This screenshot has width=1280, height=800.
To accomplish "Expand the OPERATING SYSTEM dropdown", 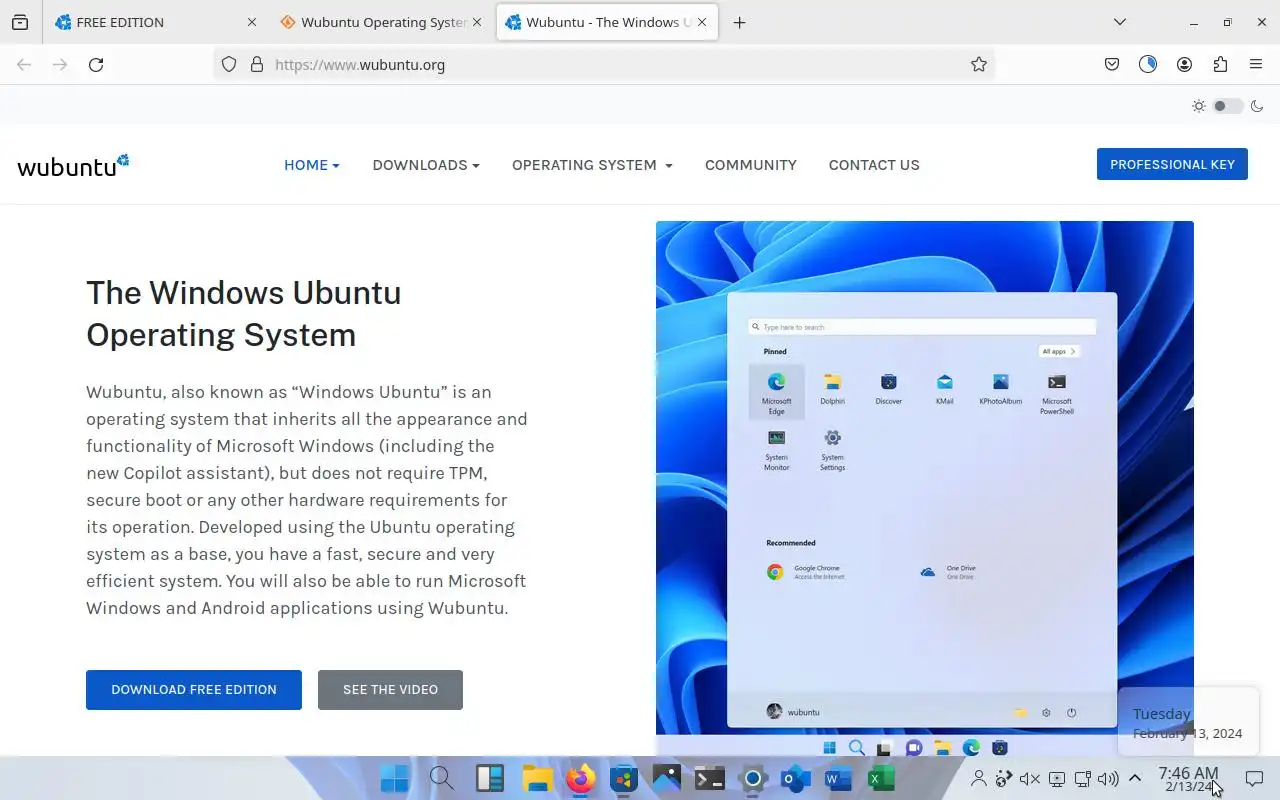I will tap(592, 165).
